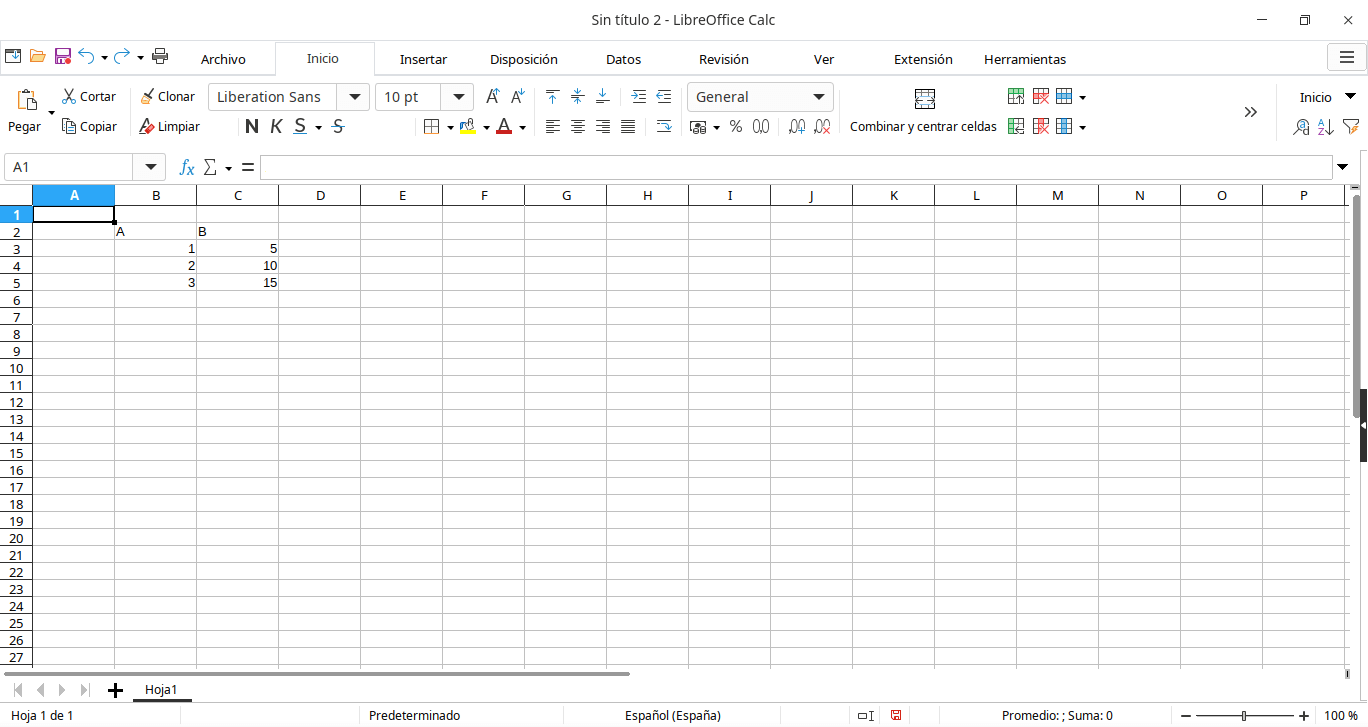Switch to the Disposición tab
The image size is (1368, 727).
524,59
